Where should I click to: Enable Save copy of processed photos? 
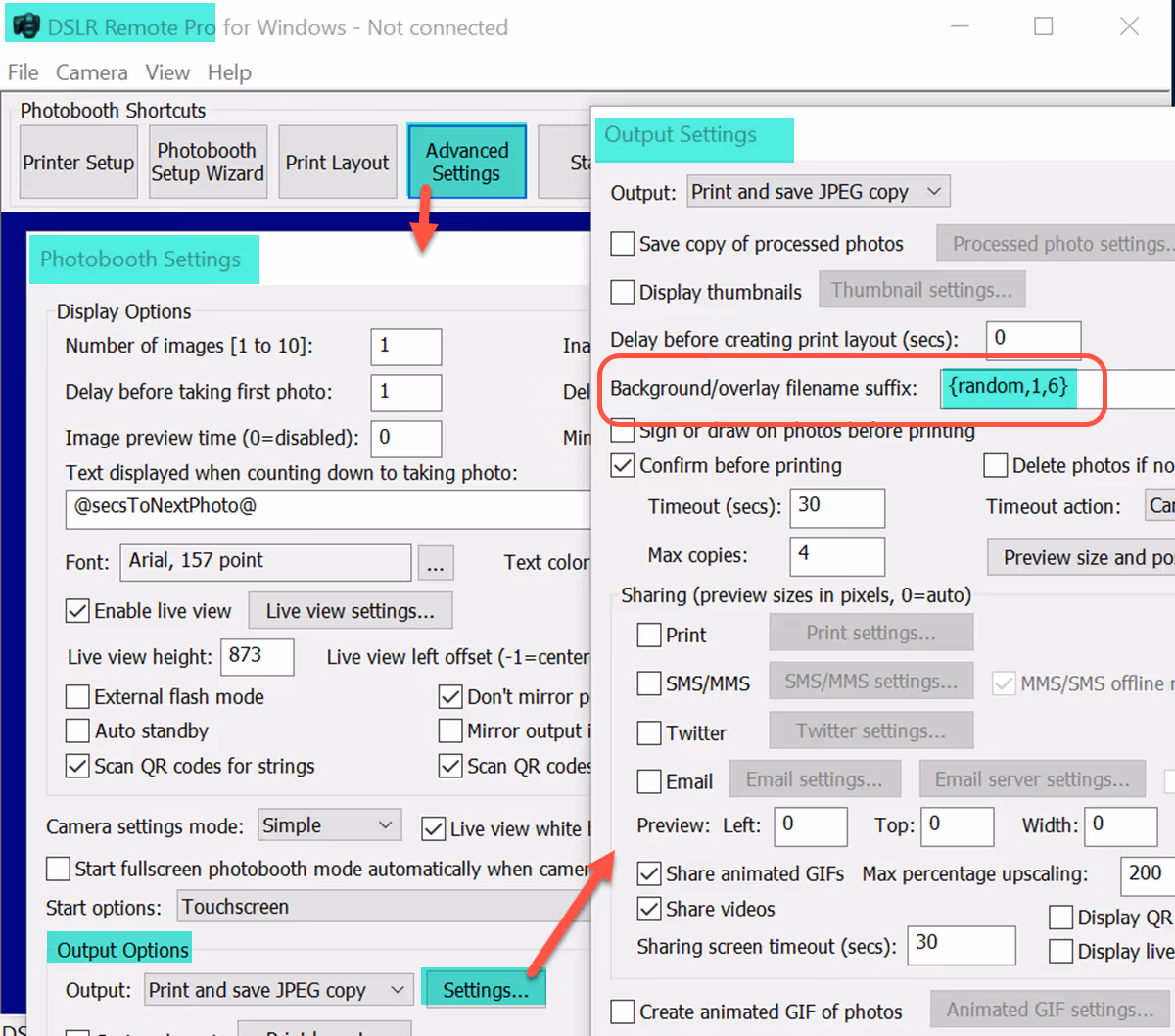tap(623, 244)
